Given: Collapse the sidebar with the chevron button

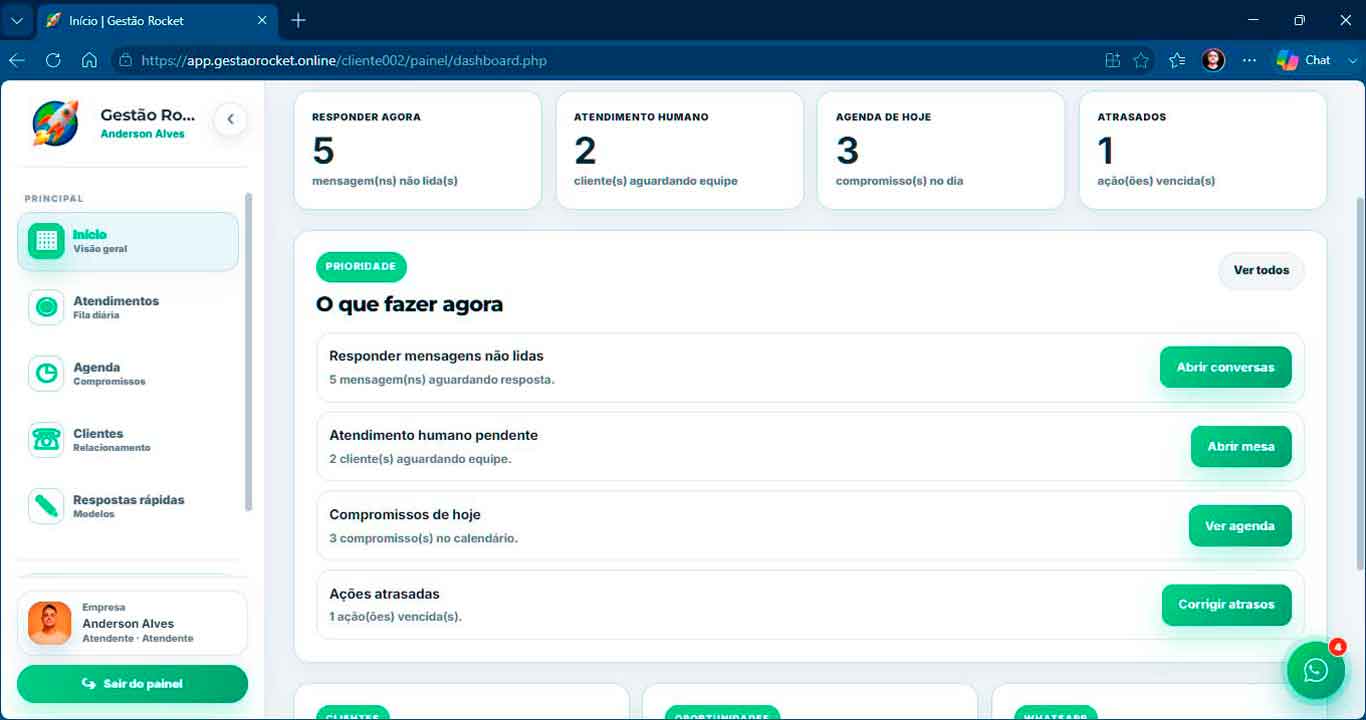Looking at the screenshot, I should [x=230, y=119].
